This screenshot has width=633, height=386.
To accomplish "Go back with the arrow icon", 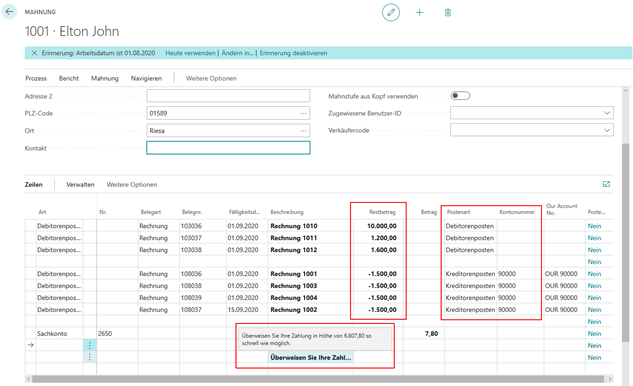I will tap(9, 12).
